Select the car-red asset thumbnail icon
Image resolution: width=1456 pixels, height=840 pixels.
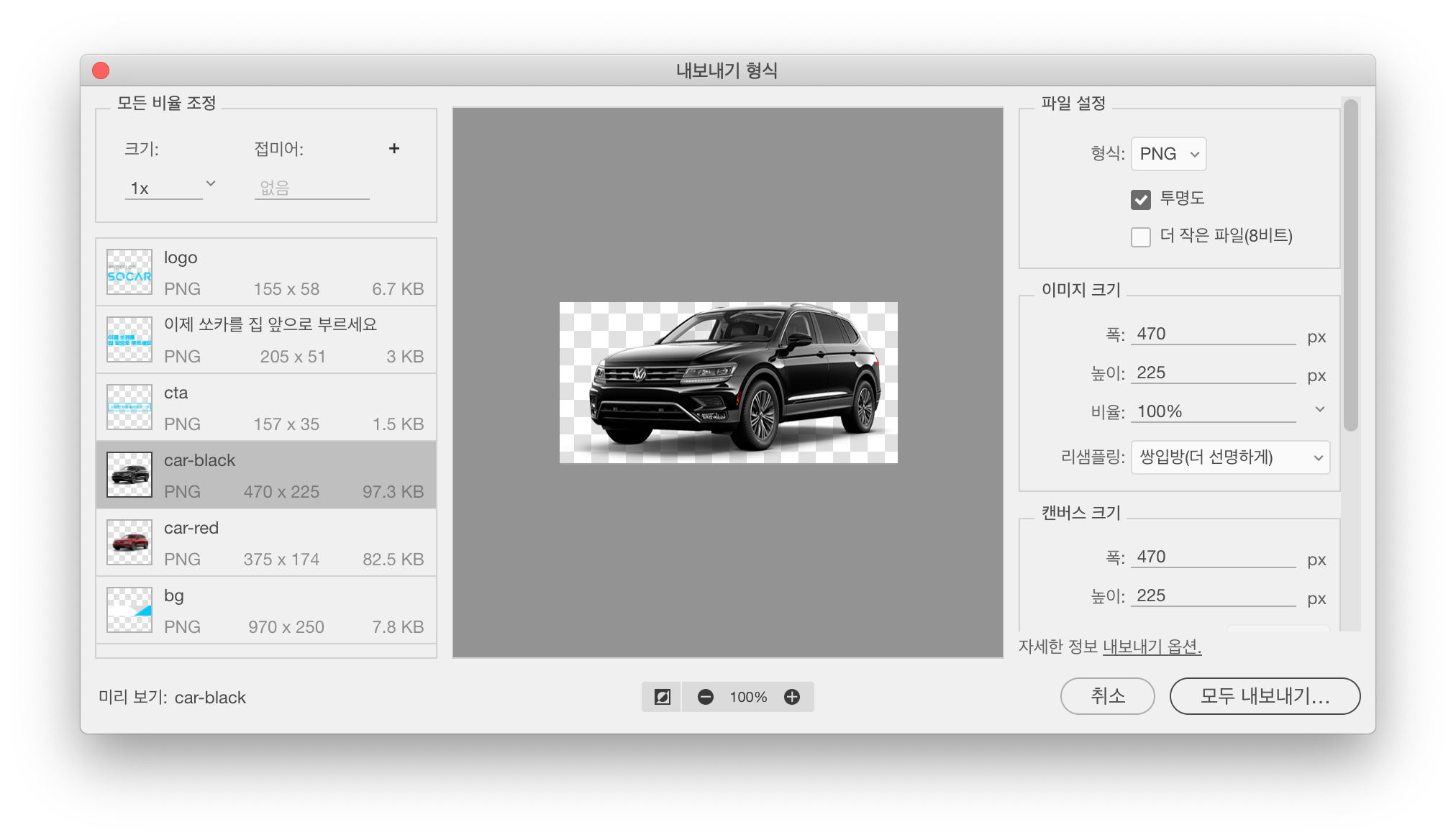click(129, 542)
